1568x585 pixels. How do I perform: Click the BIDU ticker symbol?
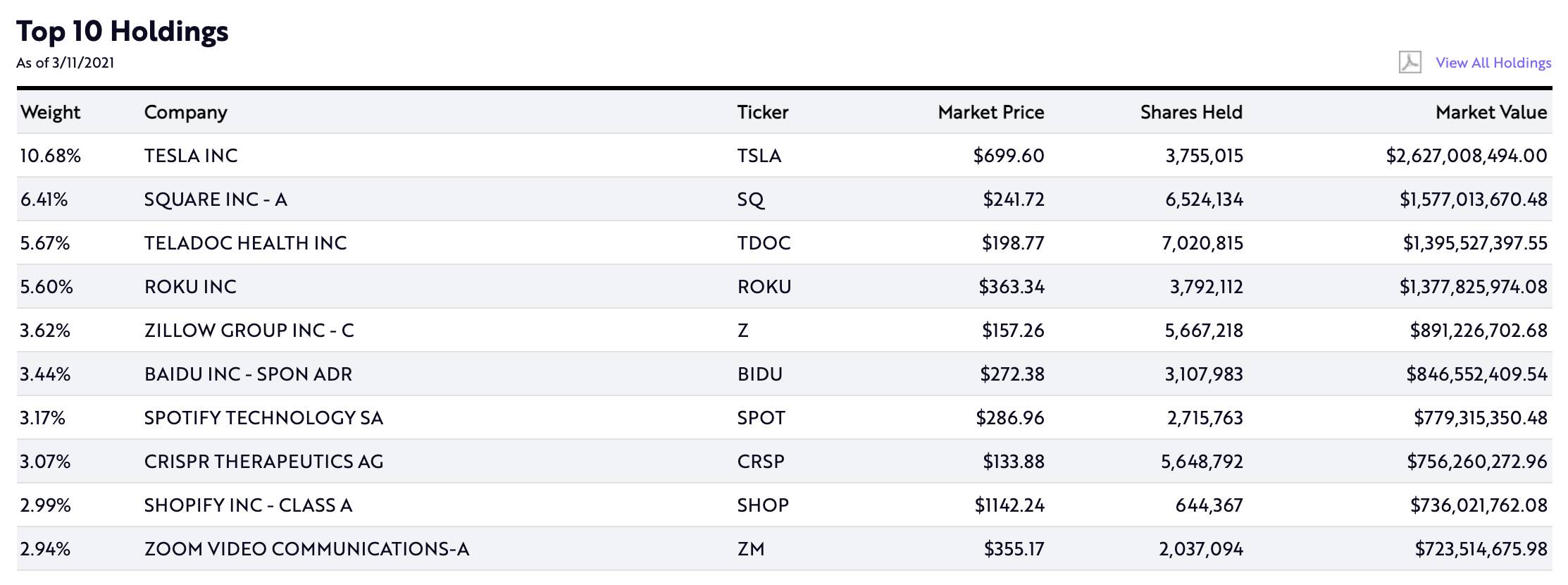tap(759, 374)
